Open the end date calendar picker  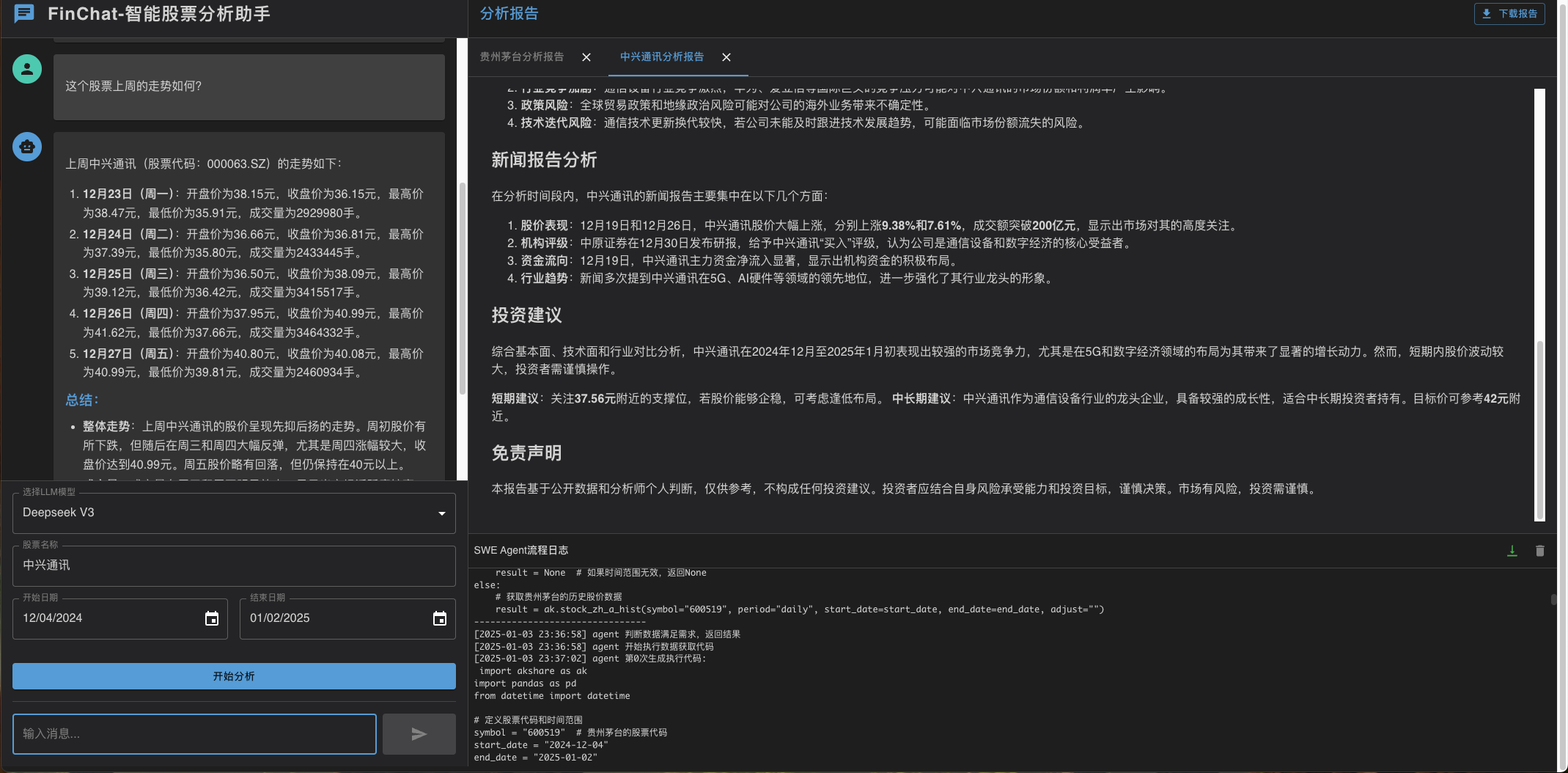click(440, 618)
